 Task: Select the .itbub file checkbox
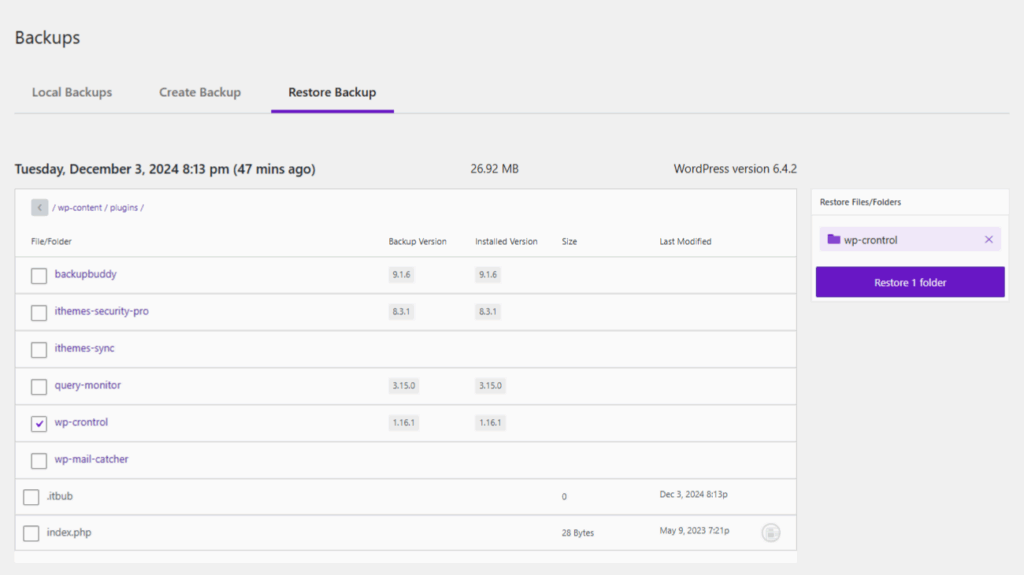point(31,497)
